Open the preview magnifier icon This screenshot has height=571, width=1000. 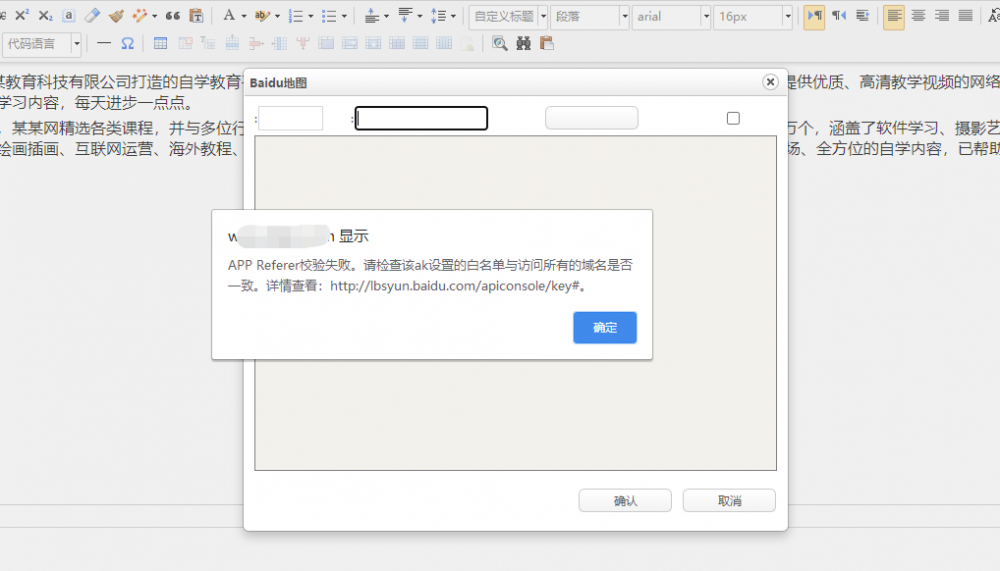[499, 43]
